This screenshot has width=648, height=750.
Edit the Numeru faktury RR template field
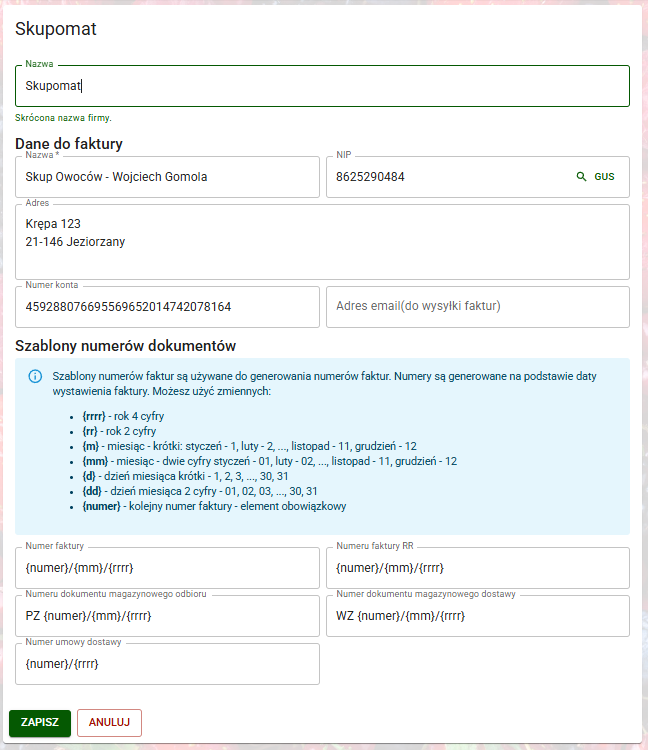pos(478,568)
